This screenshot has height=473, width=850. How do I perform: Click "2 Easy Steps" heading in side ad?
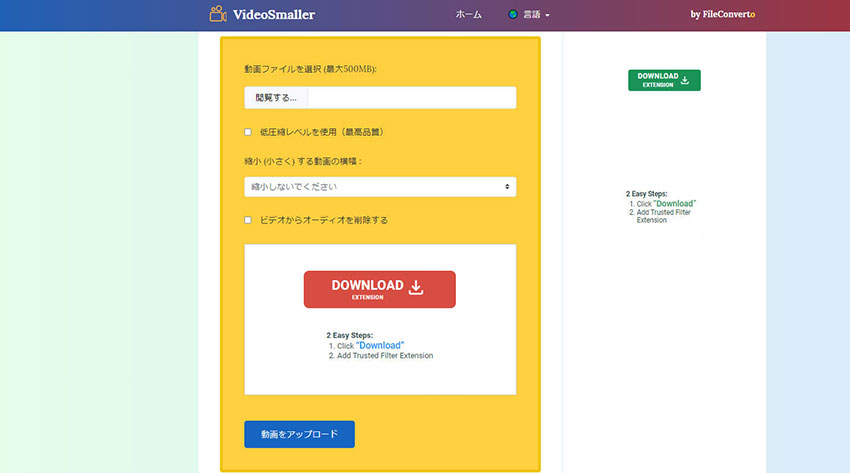[646, 194]
